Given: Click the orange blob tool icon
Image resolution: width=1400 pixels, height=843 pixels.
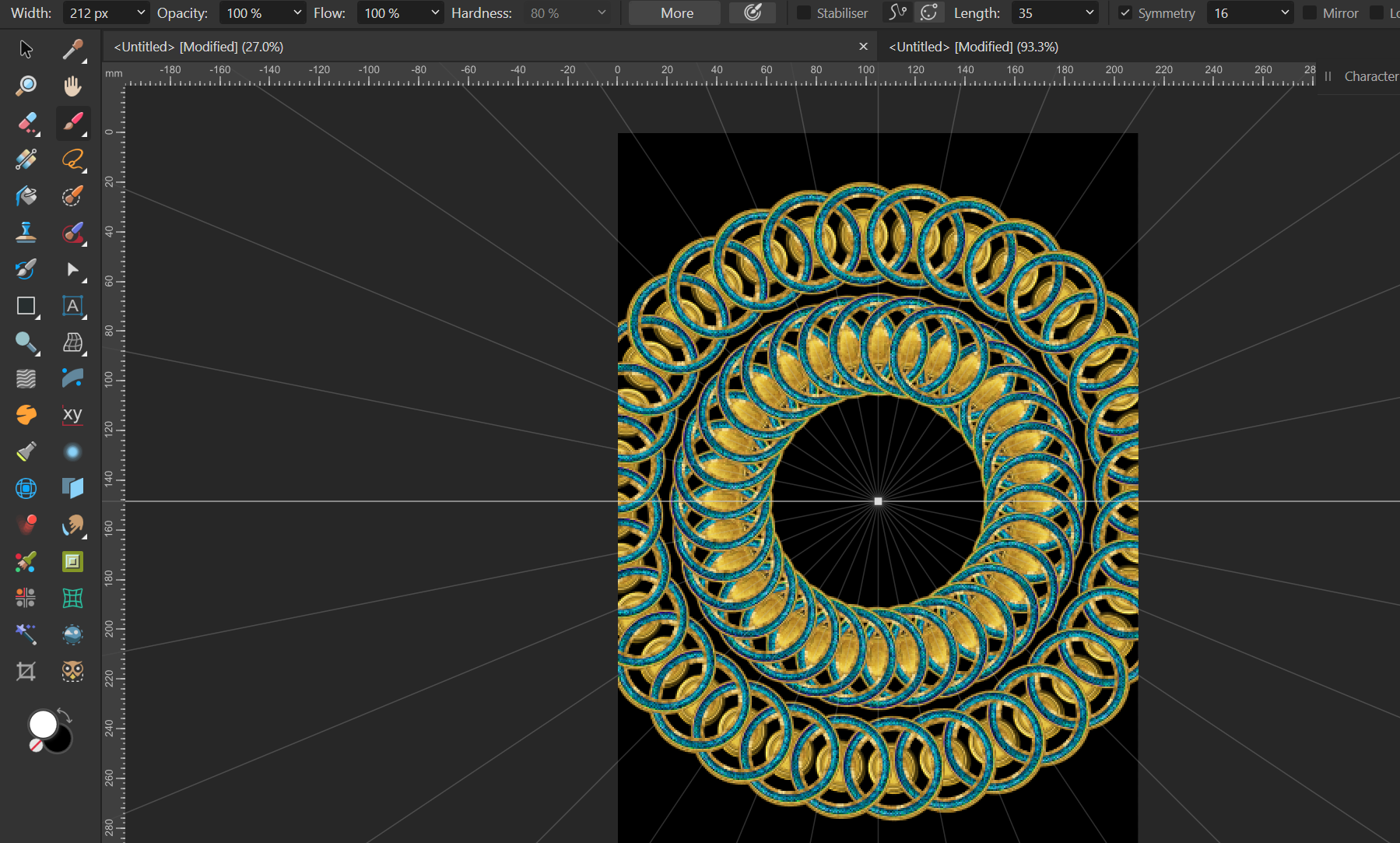Looking at the screenshot, I should click(x=26, y=415).
